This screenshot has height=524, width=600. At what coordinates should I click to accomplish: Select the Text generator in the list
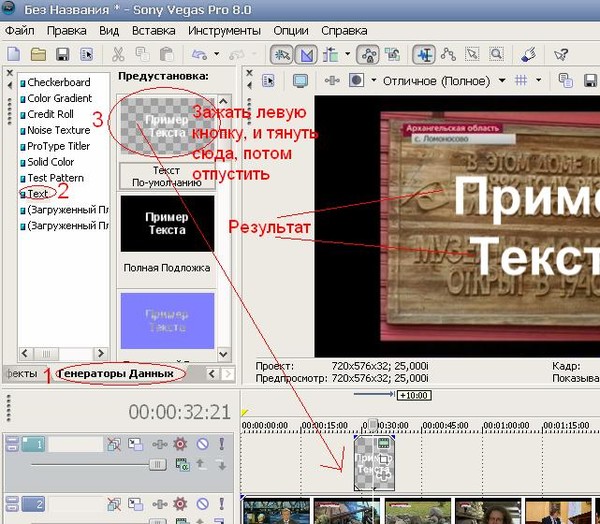tap(38, 193)
